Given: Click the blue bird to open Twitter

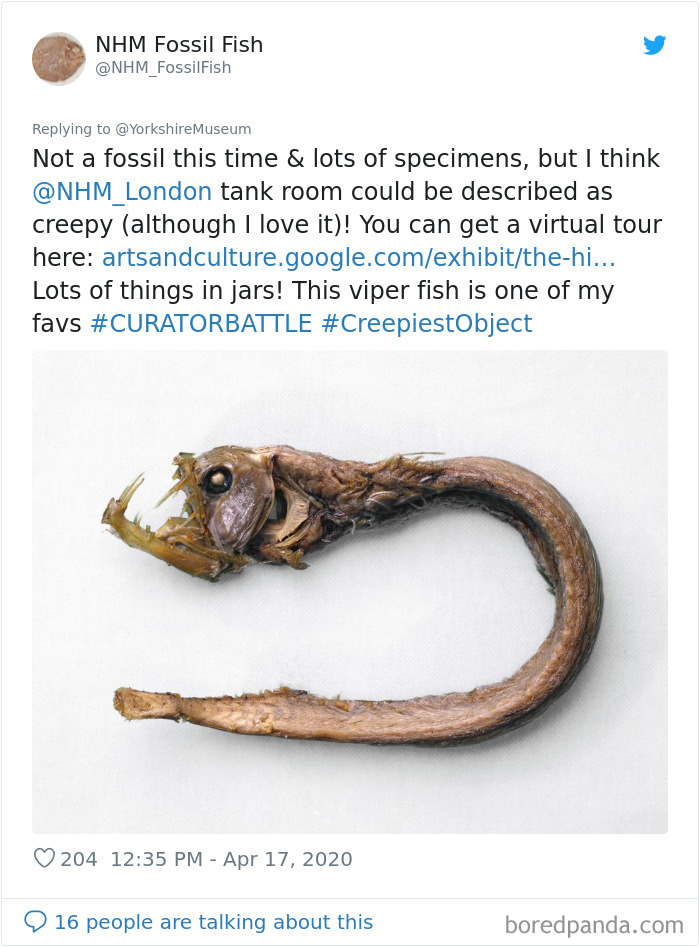Looking at the screenshot, I should [x=655, y=46].
